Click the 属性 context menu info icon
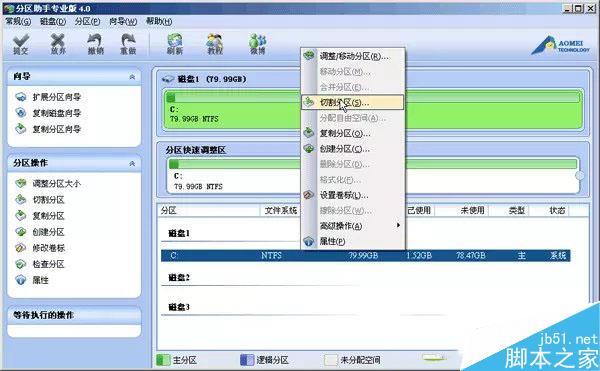This screenshot has height=371, width=600. [x=309, y=241]
